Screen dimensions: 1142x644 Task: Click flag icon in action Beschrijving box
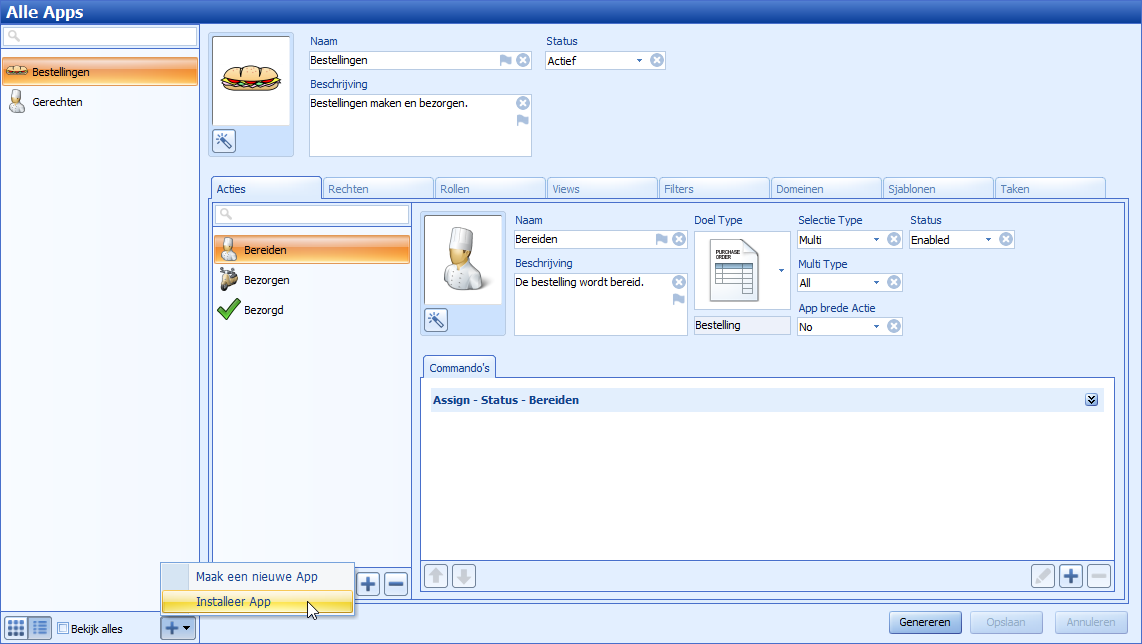679,299
